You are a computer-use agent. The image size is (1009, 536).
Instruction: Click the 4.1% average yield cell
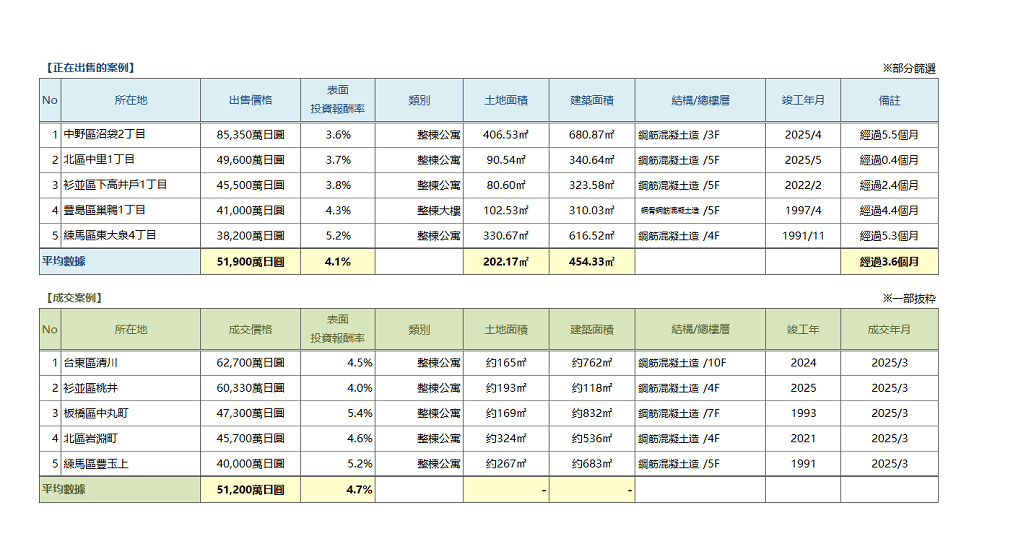(338, 262)
